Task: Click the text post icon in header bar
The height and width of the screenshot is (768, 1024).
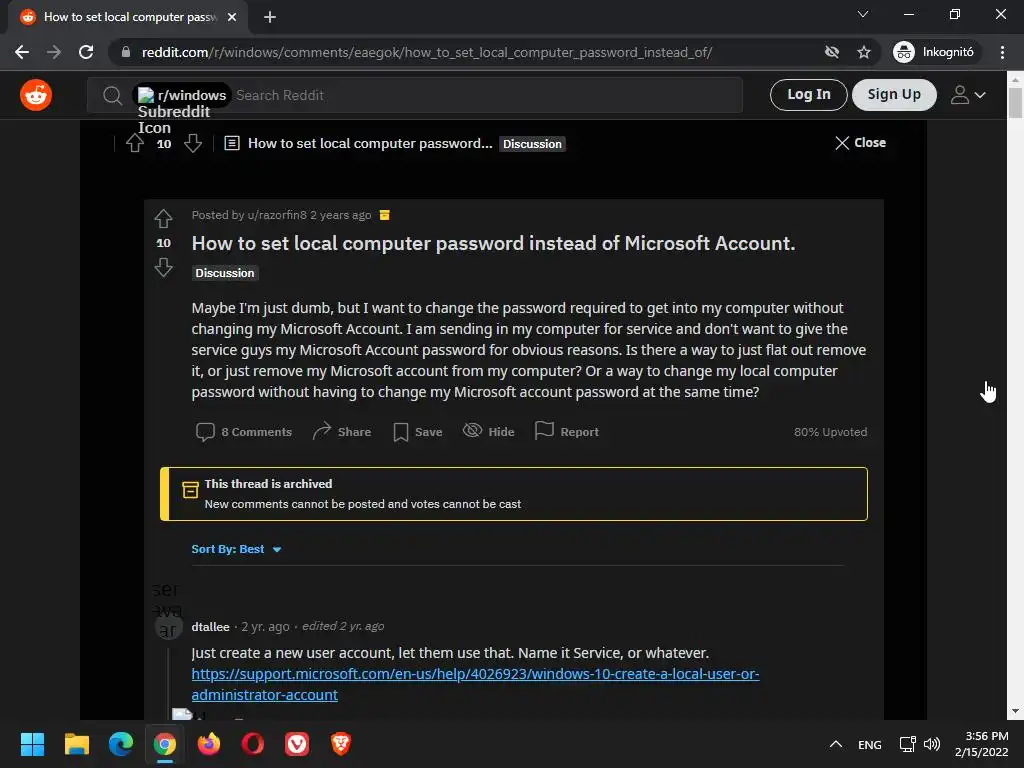Action: click(x=232, y=143)
